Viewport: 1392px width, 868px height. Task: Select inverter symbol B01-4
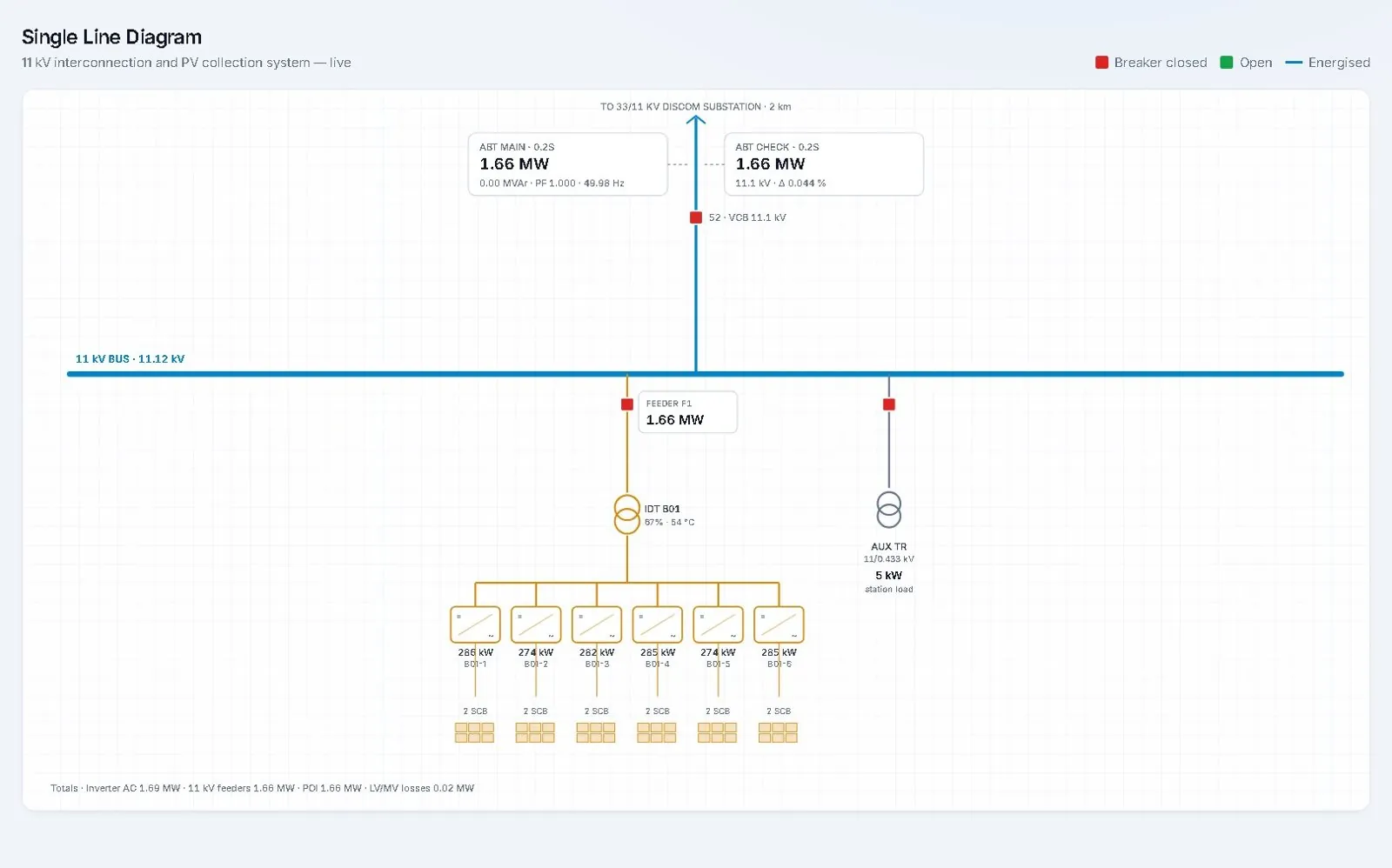click(x=658, y=625)
